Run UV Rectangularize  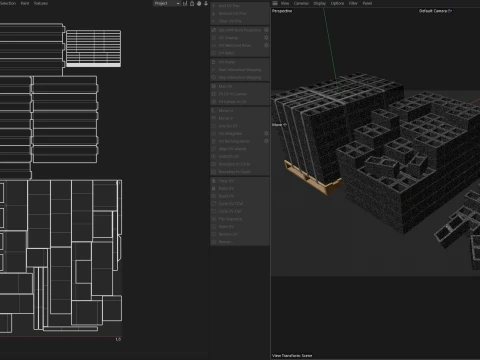[x=237, y=141]
